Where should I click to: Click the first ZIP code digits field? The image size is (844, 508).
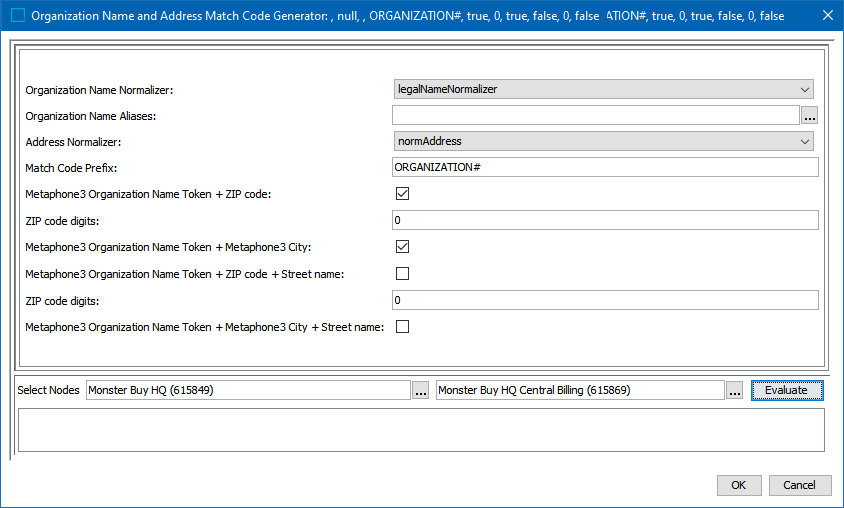pos(605,220)
